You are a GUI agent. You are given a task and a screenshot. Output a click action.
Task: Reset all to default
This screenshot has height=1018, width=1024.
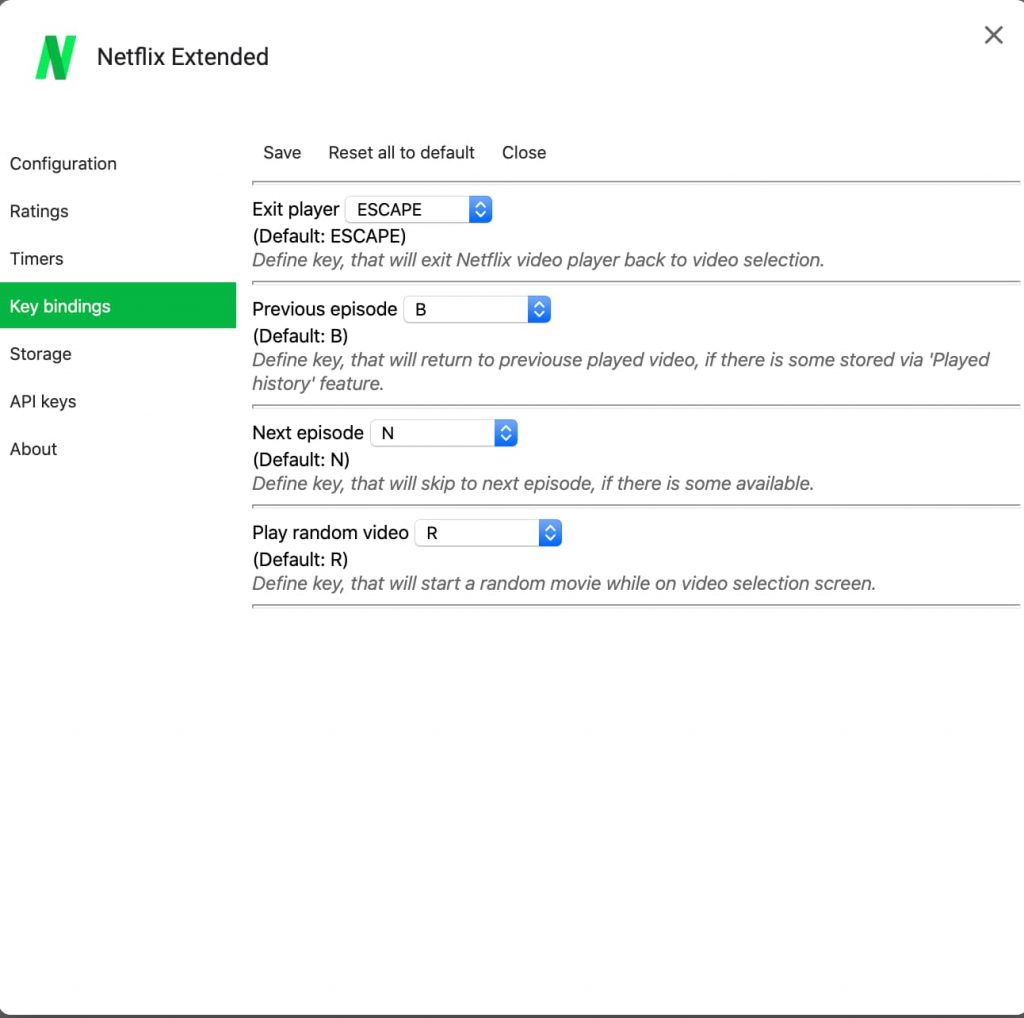tap(401, 153)
